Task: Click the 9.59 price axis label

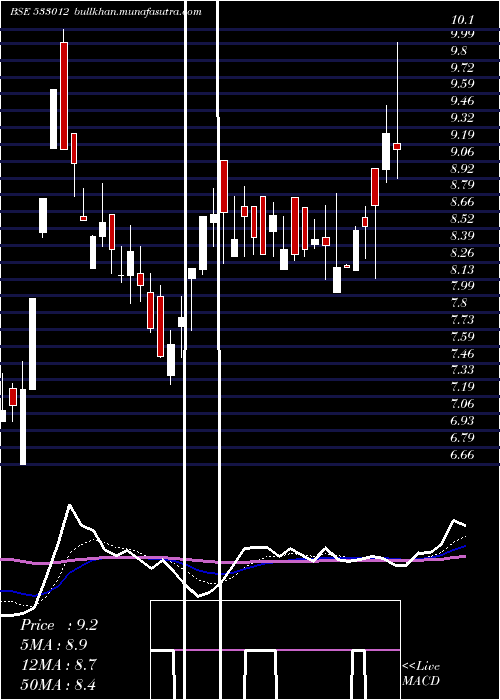Action: pyautogui.click(x=462, y=83)
